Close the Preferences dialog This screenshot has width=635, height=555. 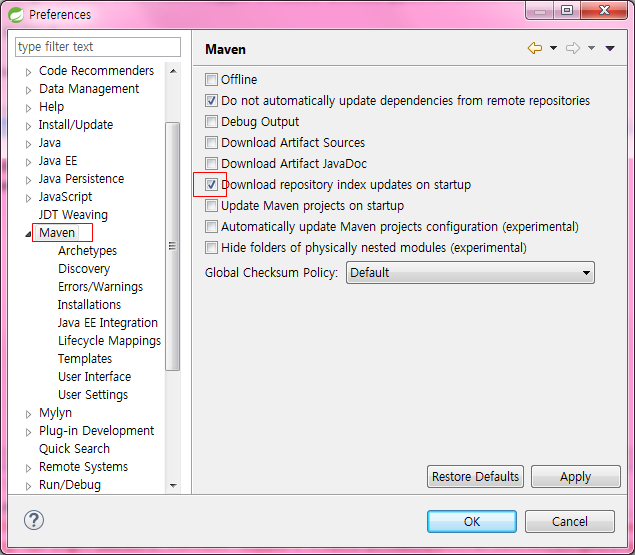[604, 10]
